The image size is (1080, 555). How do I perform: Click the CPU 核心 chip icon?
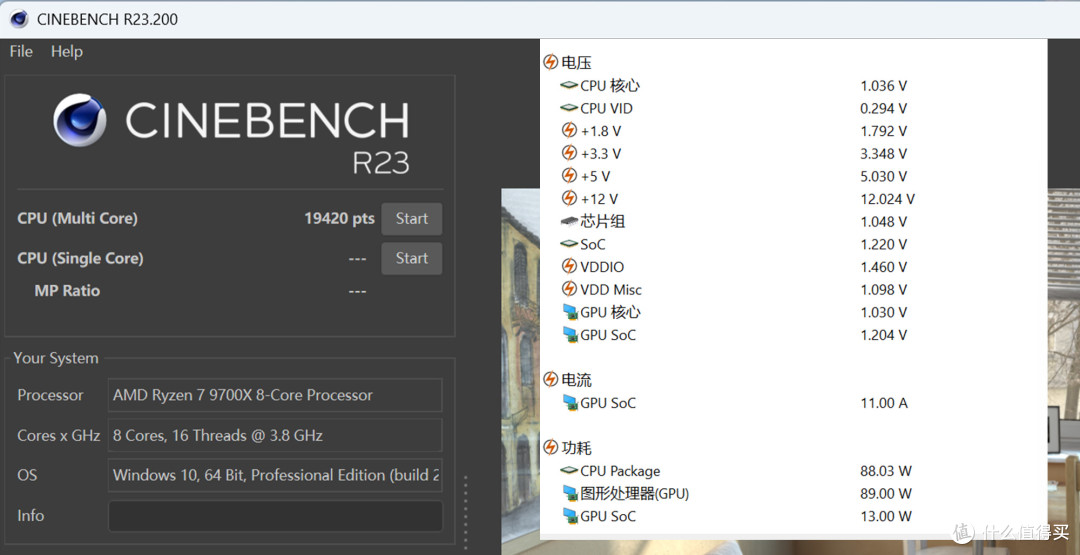point(569,85)
